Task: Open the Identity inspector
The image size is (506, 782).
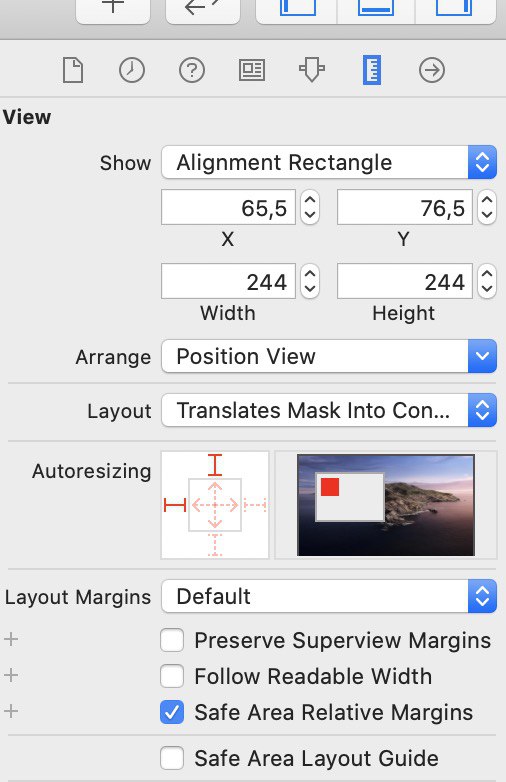Action: coord(252,70)
